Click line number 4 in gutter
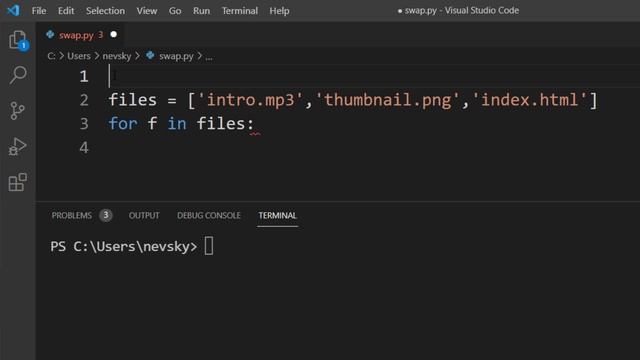Image resolution: width=640 pixels, height=360 pixels. (84, 147)
